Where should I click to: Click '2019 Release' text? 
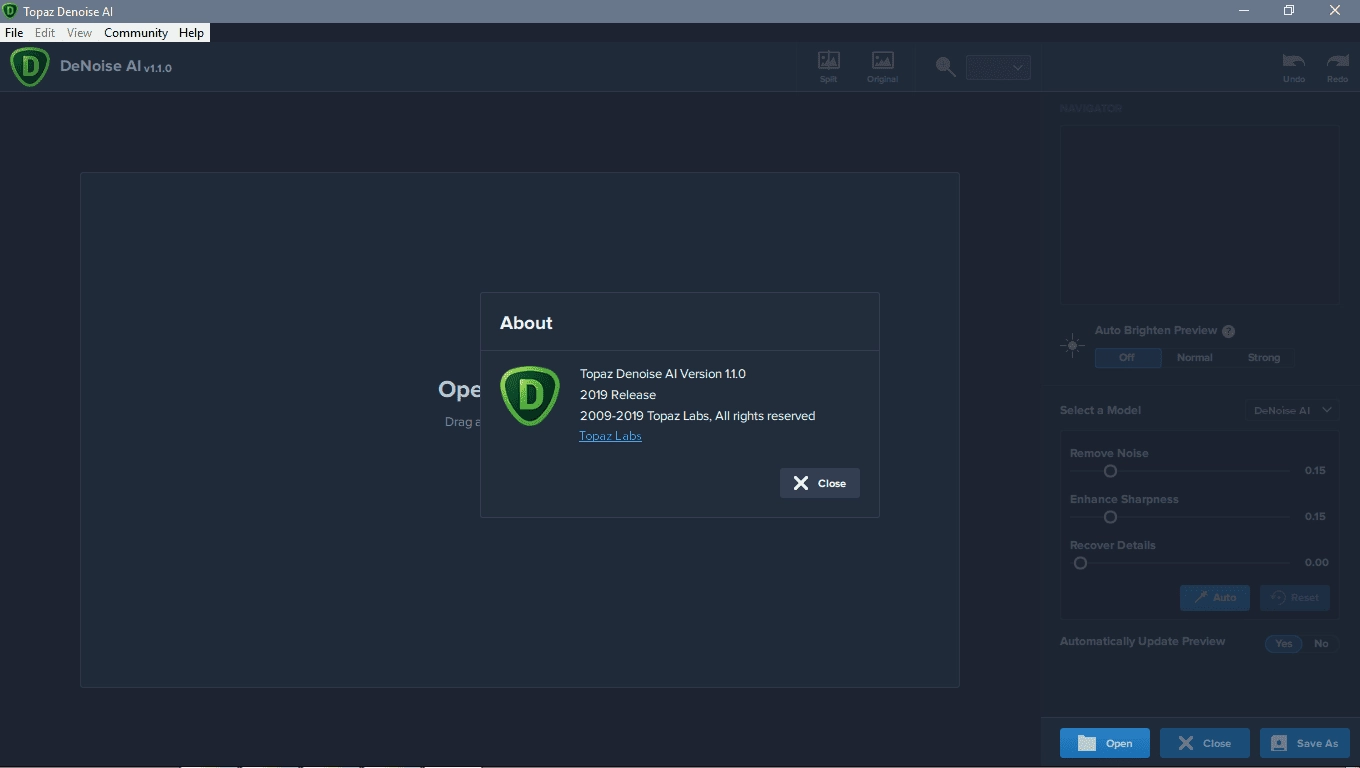[x=618, y=395]
